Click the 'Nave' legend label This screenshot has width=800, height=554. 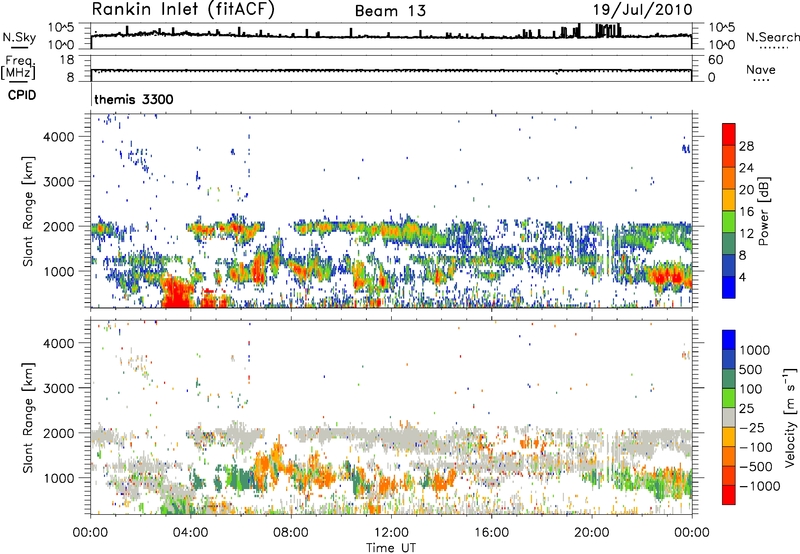click(760, 69)
